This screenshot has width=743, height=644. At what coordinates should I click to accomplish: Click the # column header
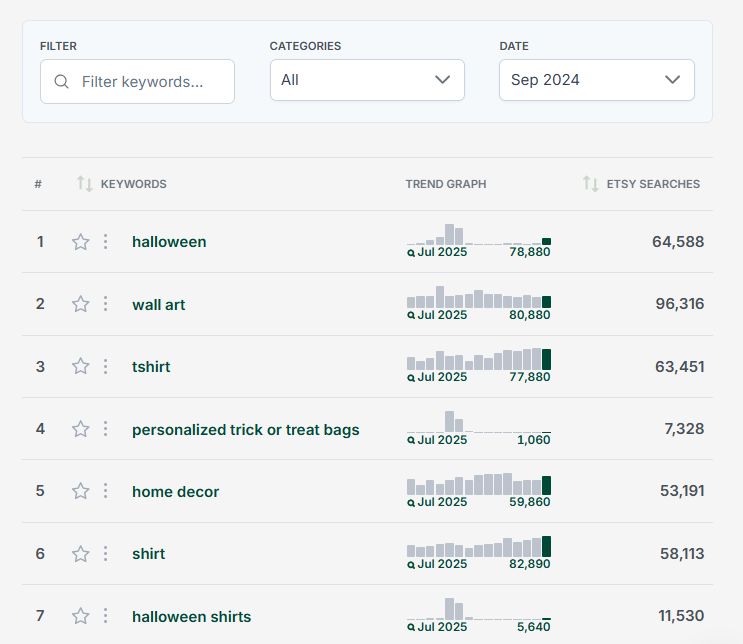coord(38,184)
